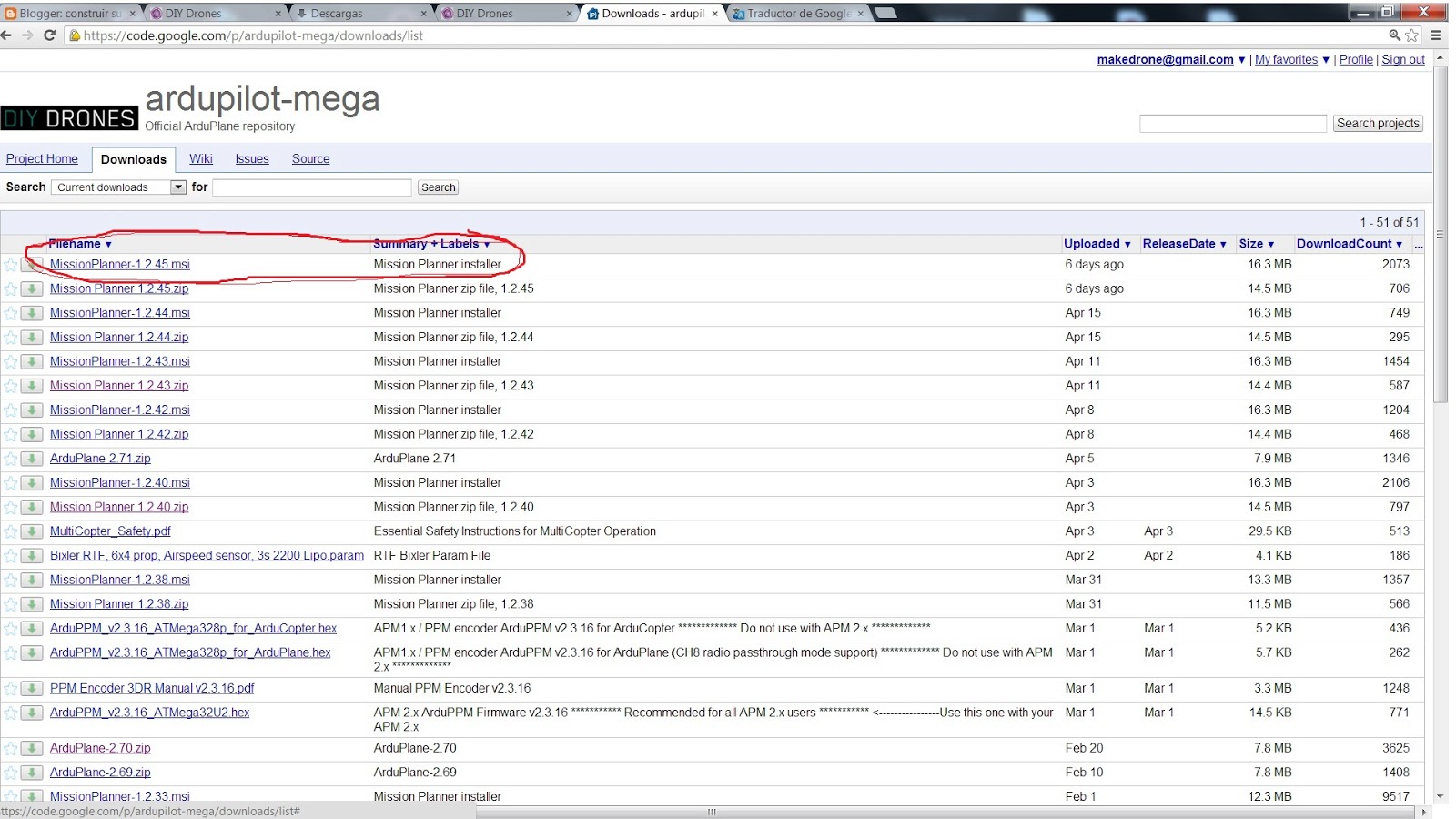This screenshot has width=1456, height=819.
Task: Open the ReleaseDate column sort menu
Action: 1185,244
